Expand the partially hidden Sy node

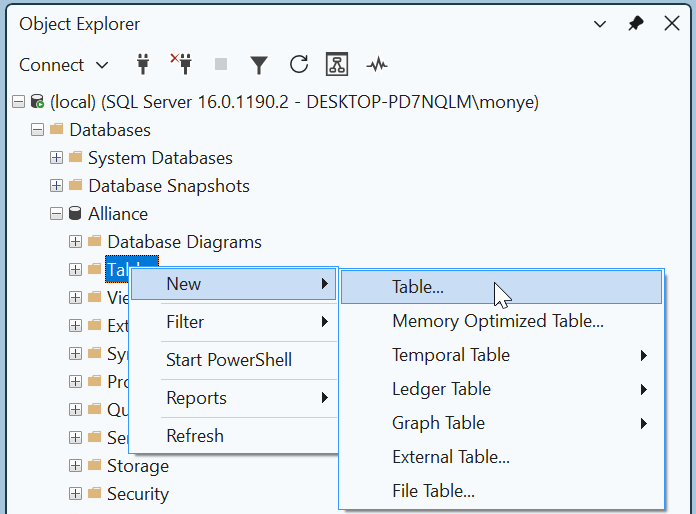pyautogui.click(x=75, y=353)
